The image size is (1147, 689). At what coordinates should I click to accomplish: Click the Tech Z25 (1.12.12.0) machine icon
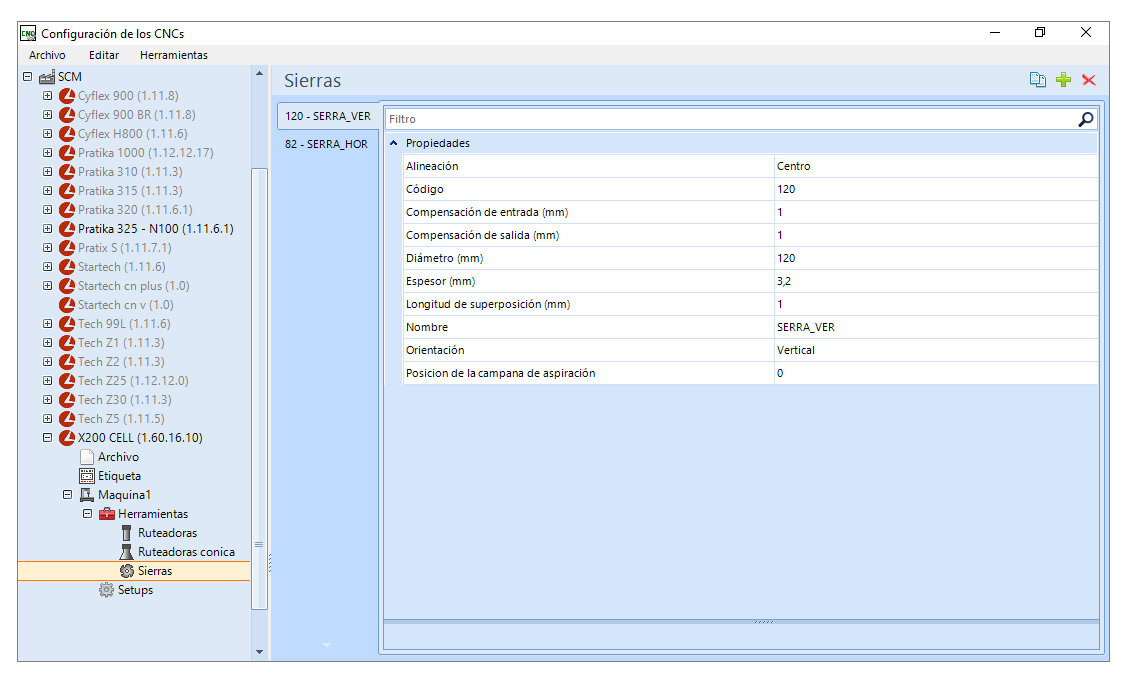(67, 381)
